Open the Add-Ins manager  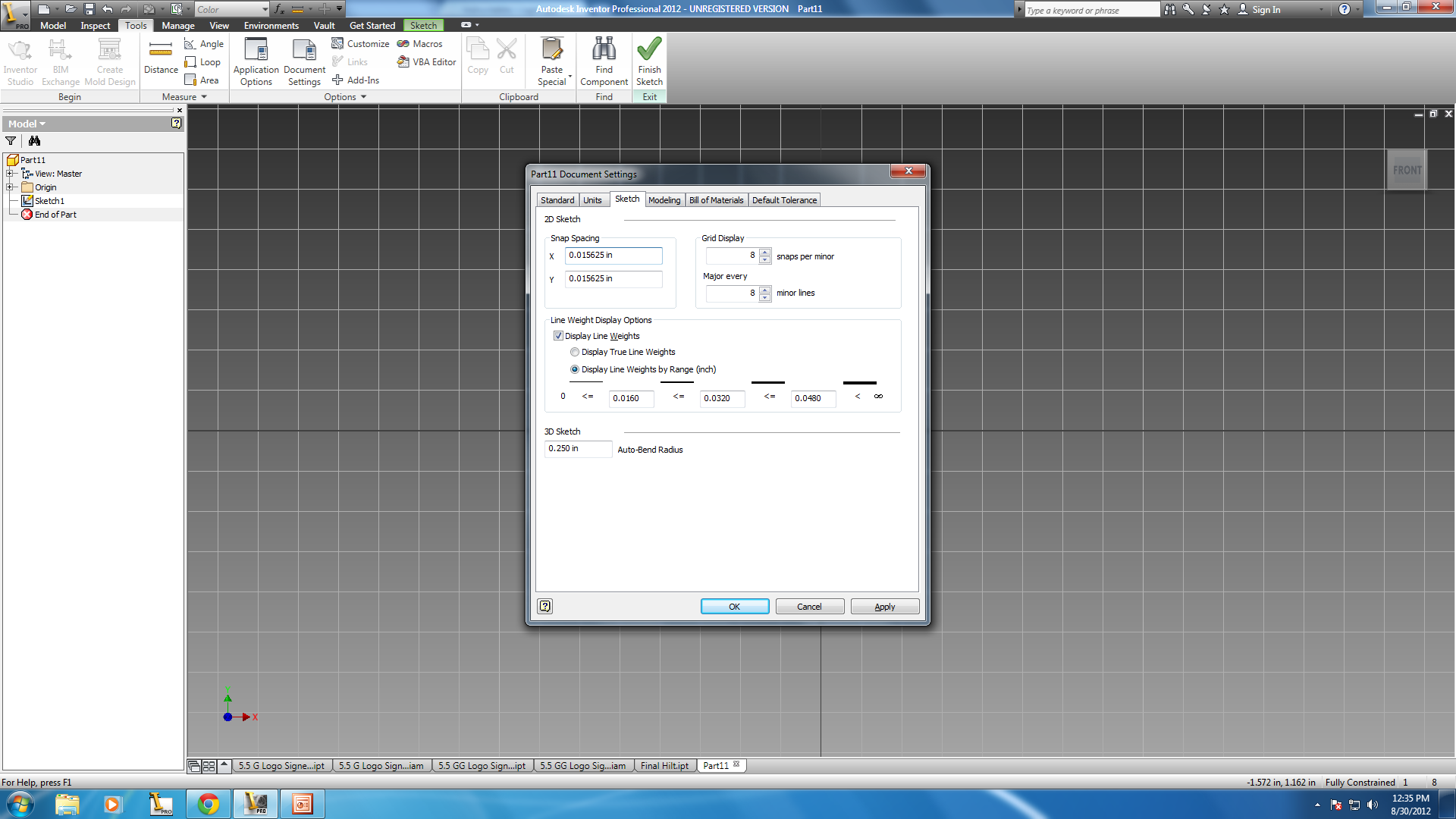point(356,80)
